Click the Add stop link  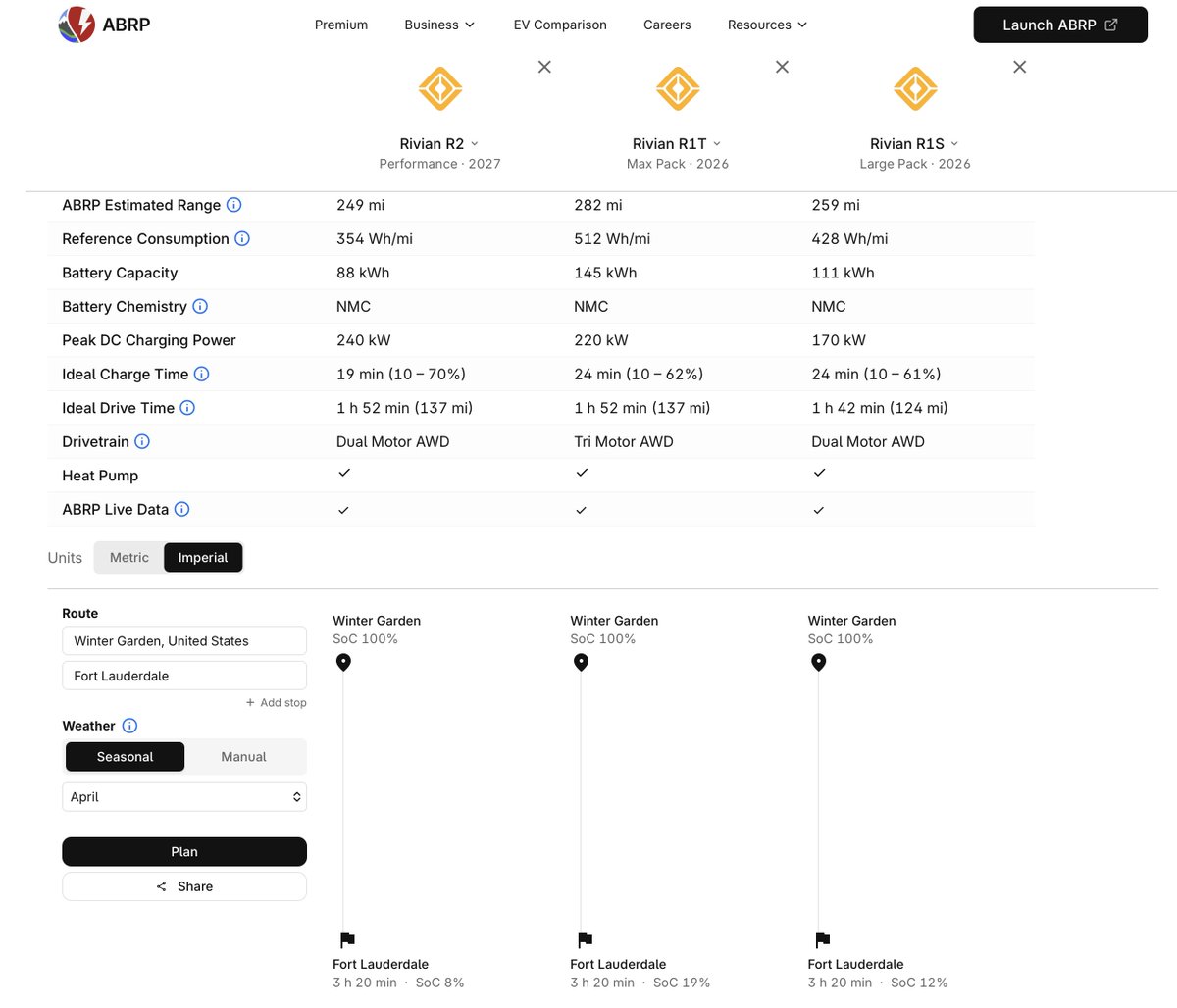tap(276, 702)
